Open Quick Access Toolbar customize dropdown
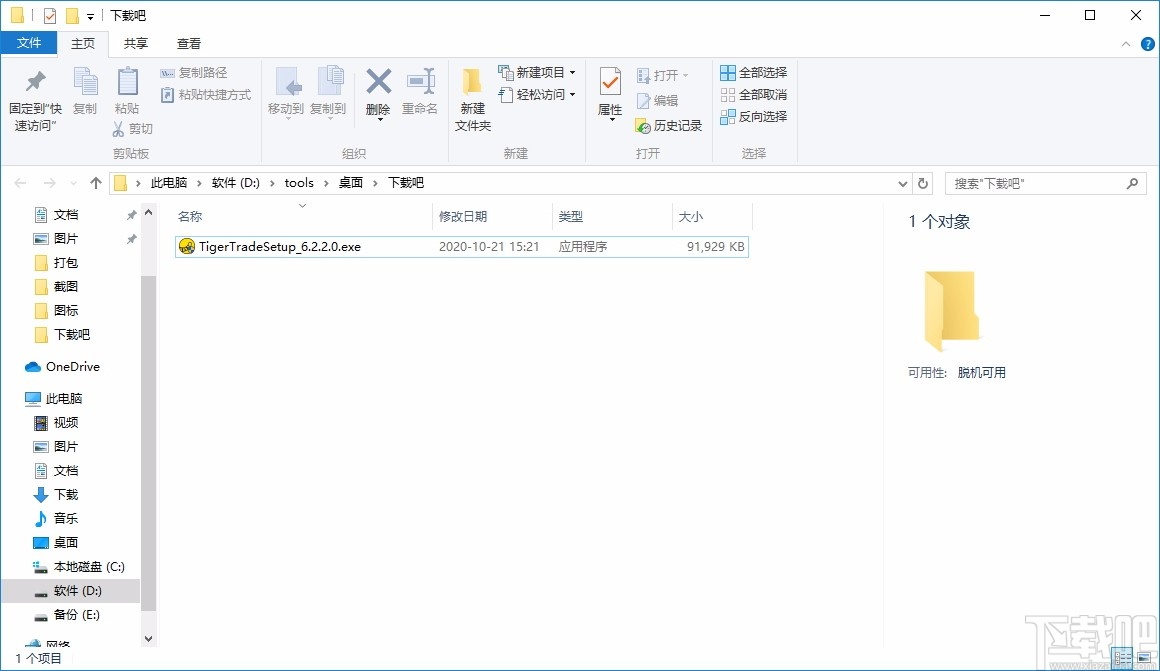Screen dimensions: 1160x671 pos(90,16)
